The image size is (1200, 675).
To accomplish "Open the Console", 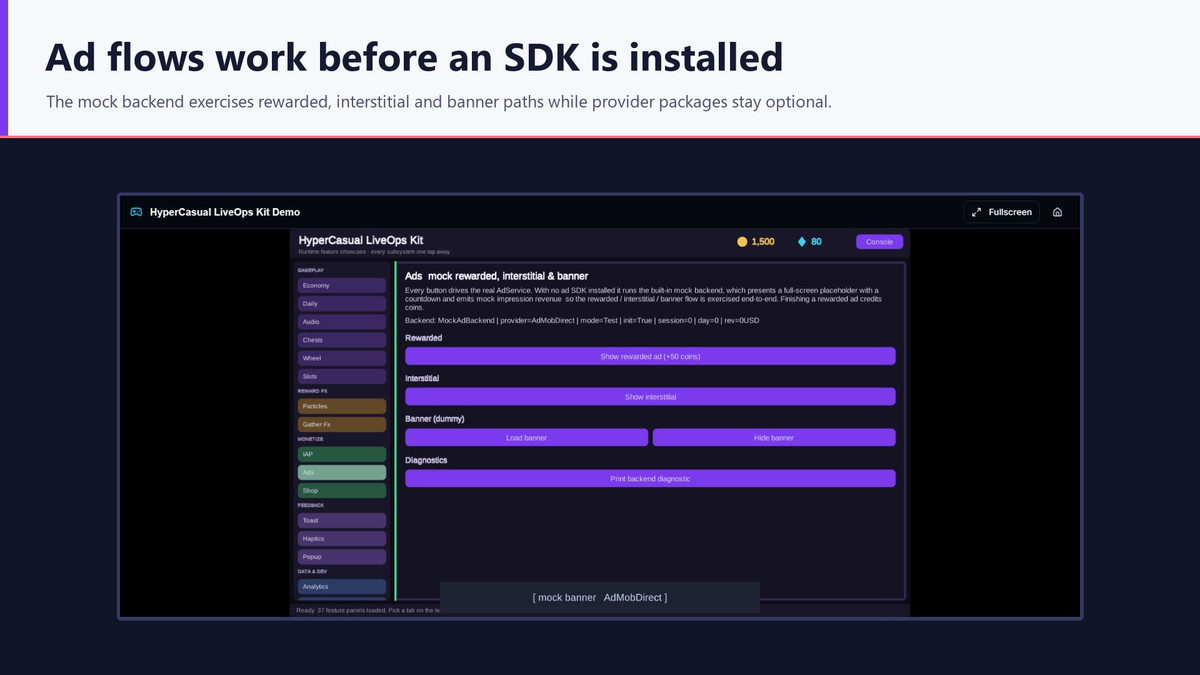I will click(879, 242).
